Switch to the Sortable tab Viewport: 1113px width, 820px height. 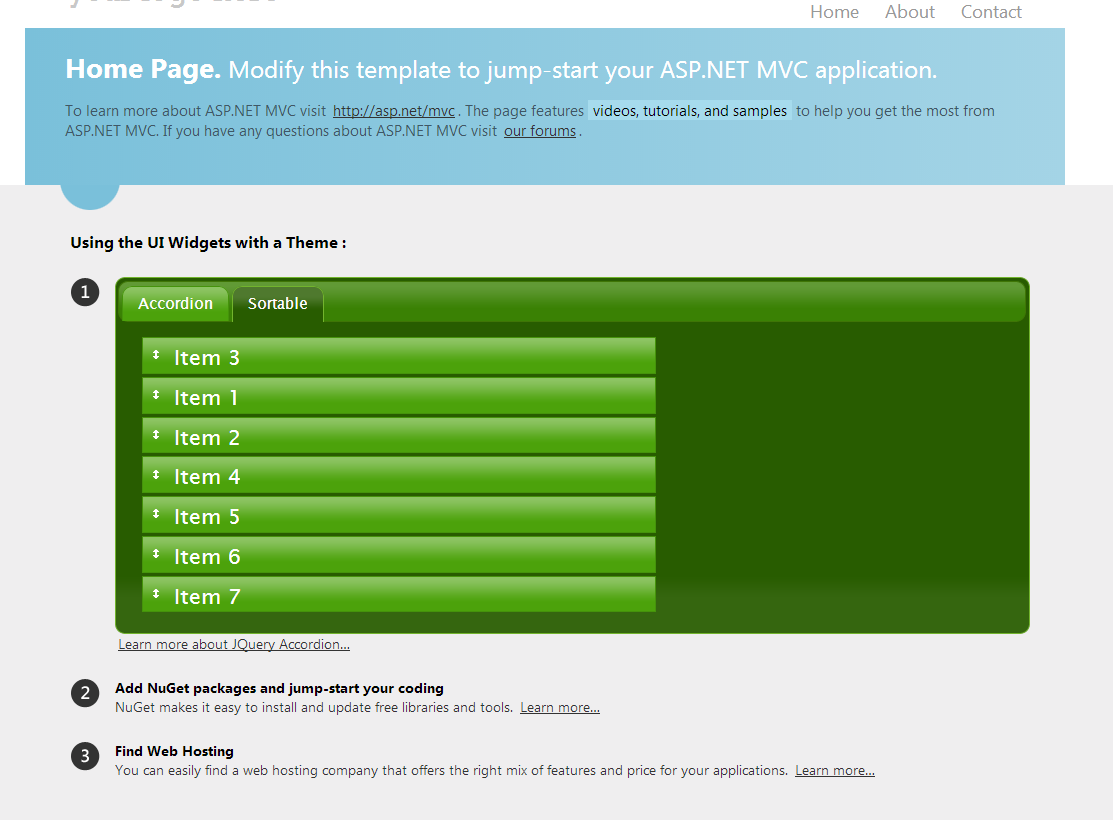pos(277,303)
